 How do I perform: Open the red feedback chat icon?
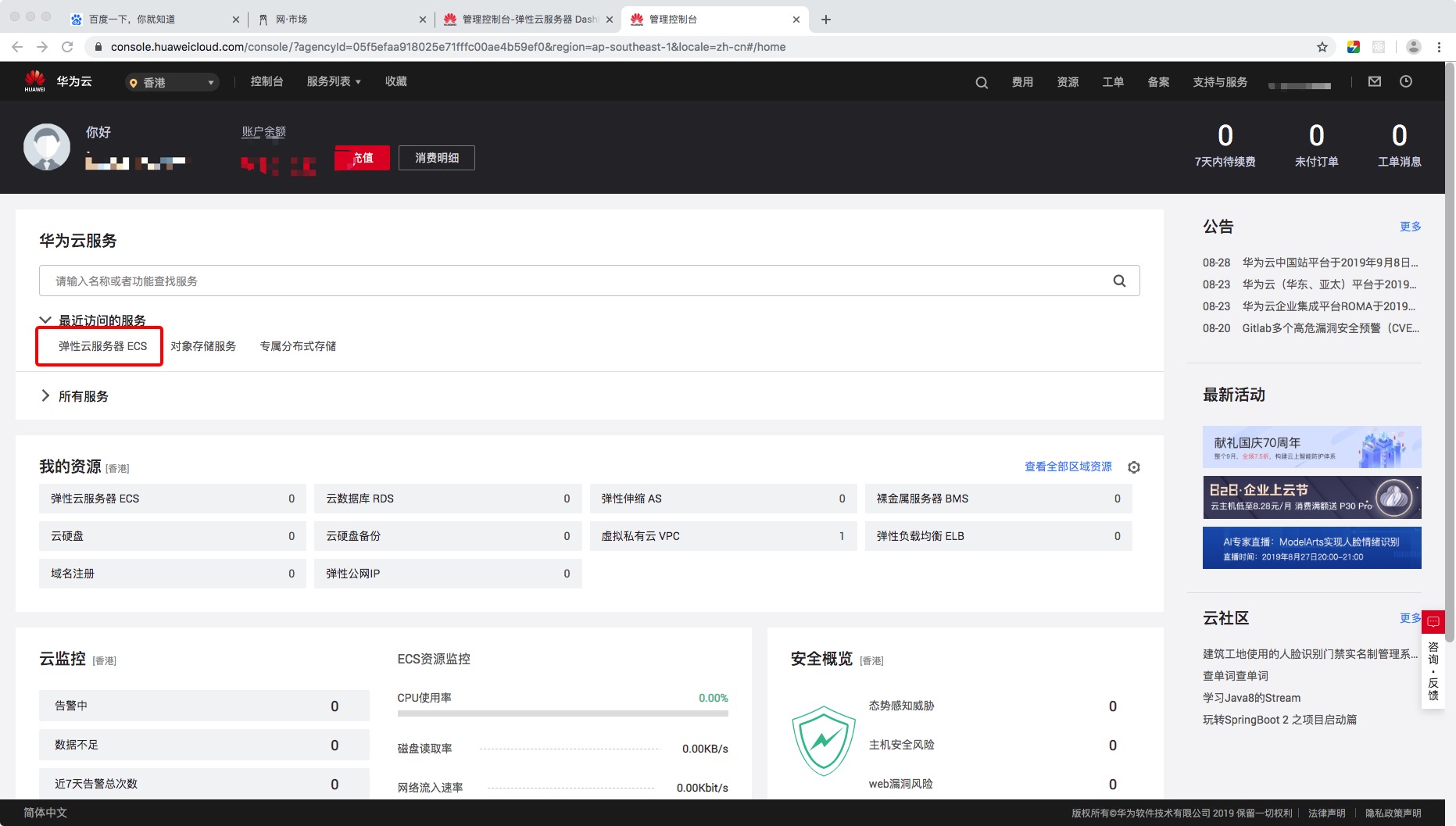pos(1433,622)
